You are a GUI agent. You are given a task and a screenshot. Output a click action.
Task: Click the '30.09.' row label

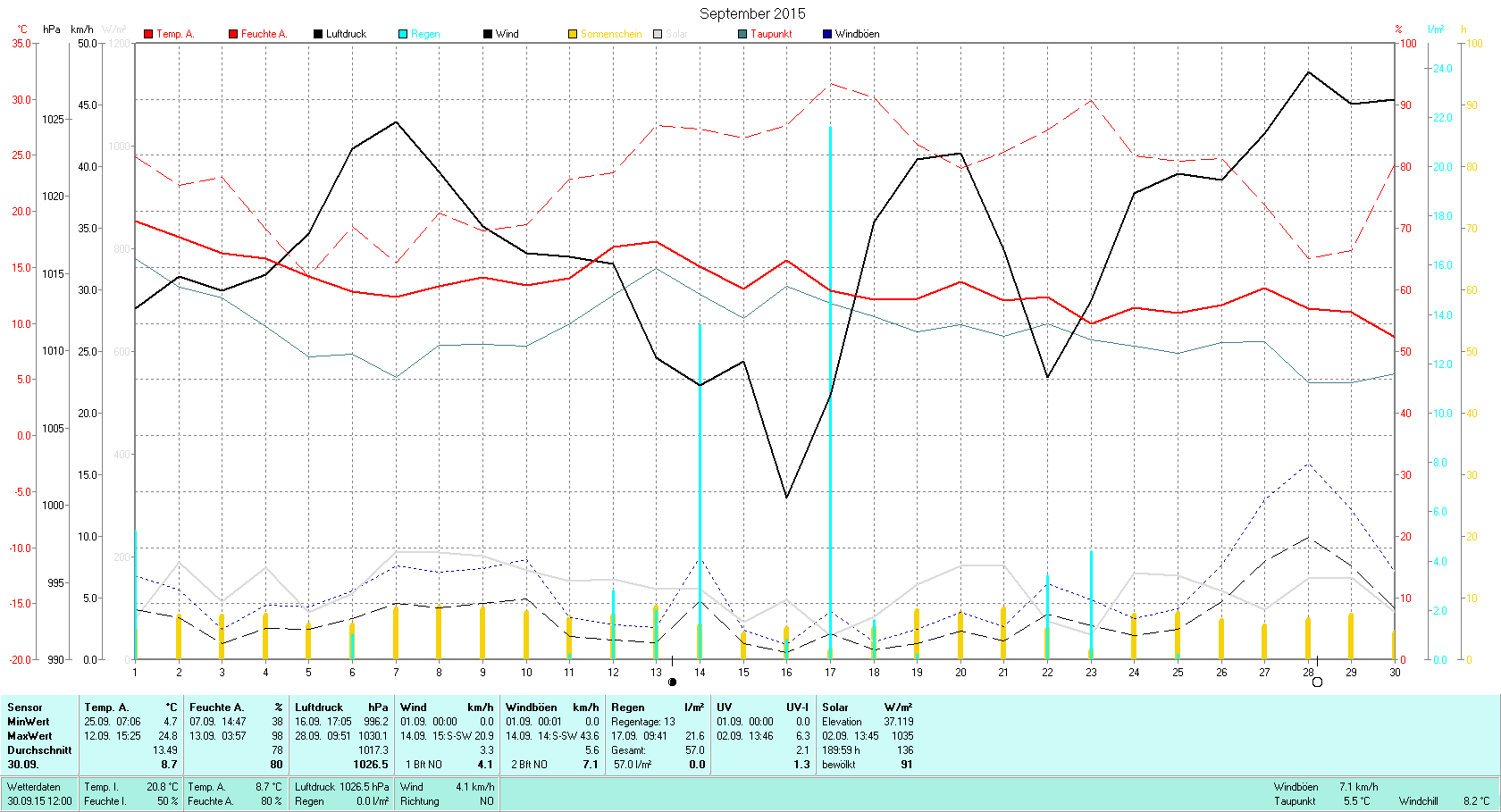pyautogui.click(x=23, y=765)
